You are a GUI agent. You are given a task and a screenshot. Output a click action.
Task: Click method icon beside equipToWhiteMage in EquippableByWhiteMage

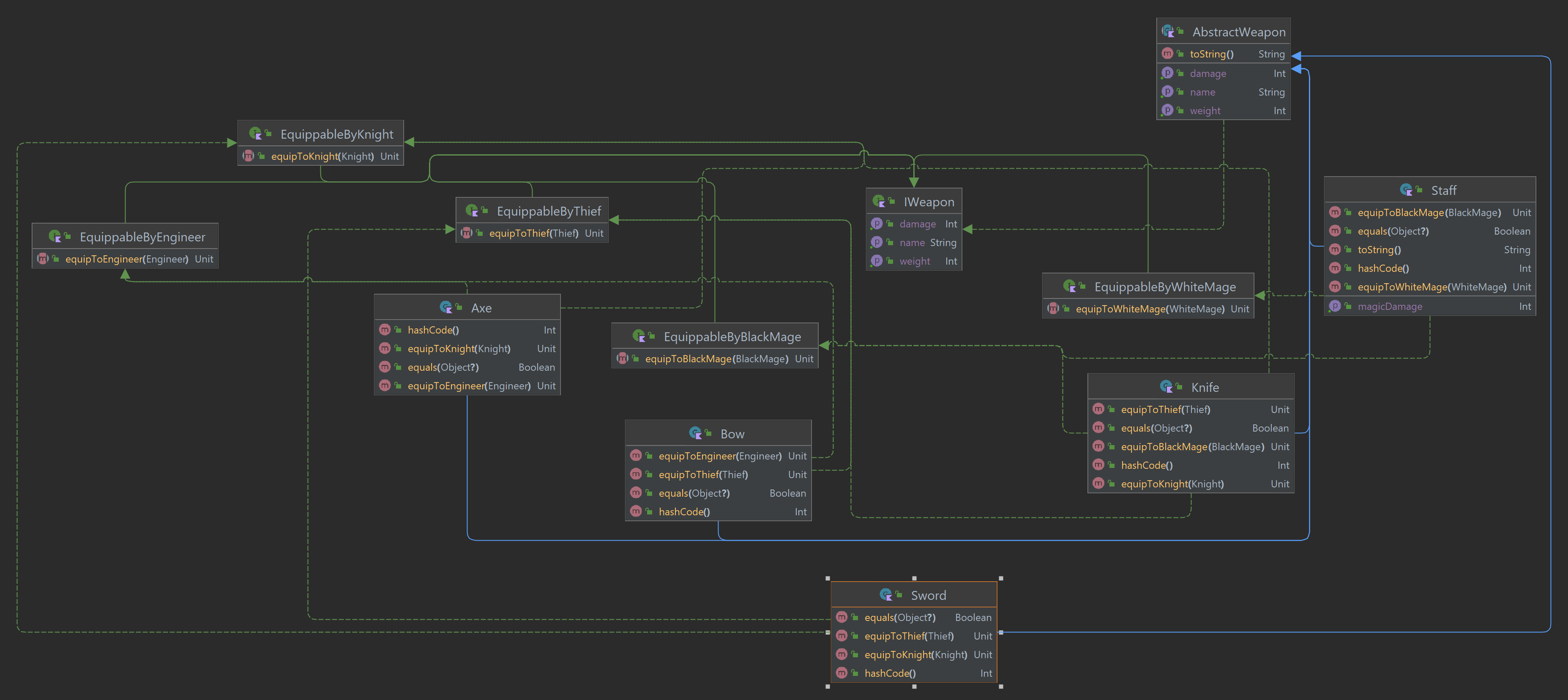click(x=1053, y=309)
